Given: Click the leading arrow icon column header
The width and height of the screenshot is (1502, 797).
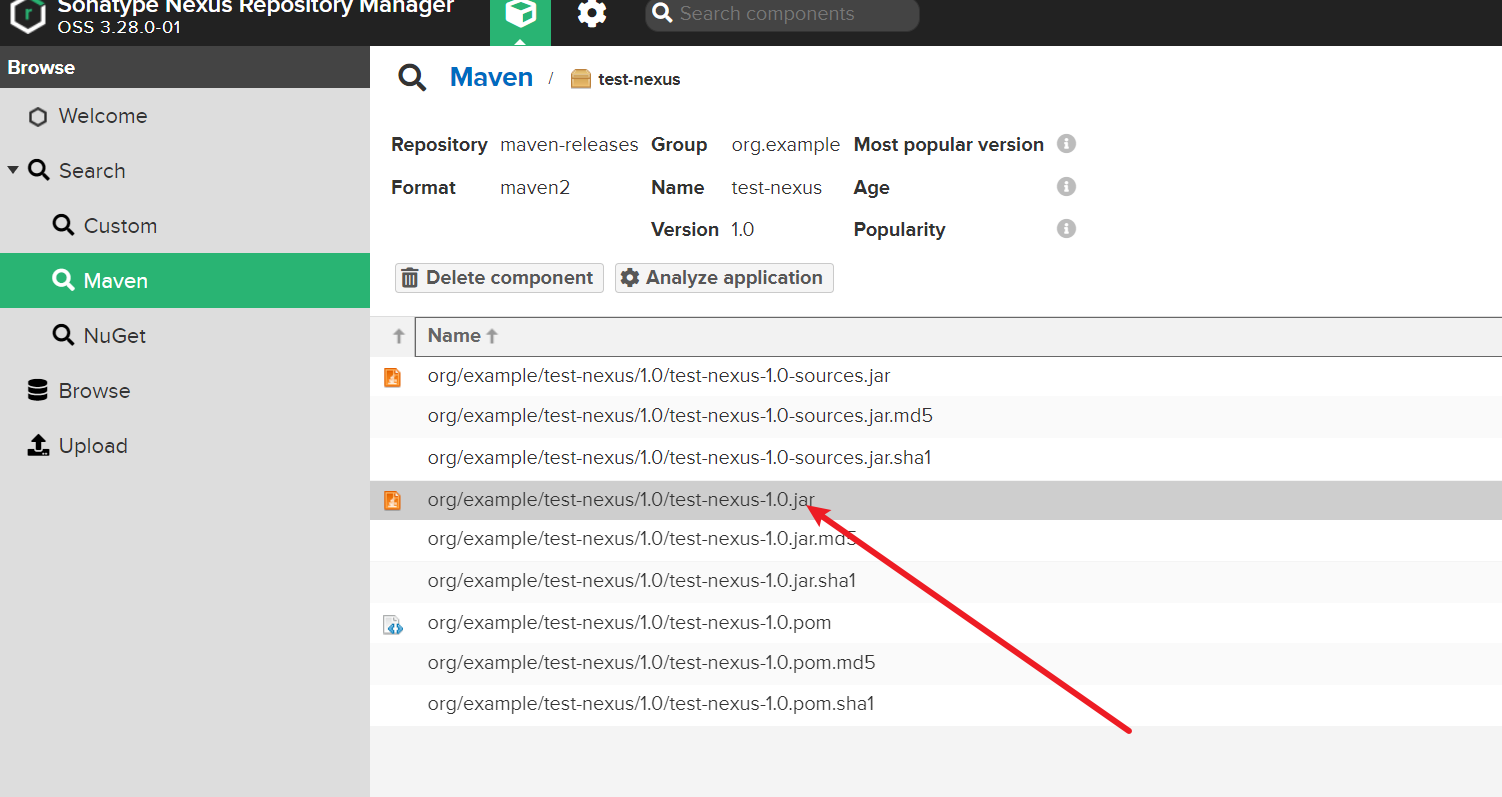Looking at the screenshot, I should pyautogui.click(x=398, y=337).
